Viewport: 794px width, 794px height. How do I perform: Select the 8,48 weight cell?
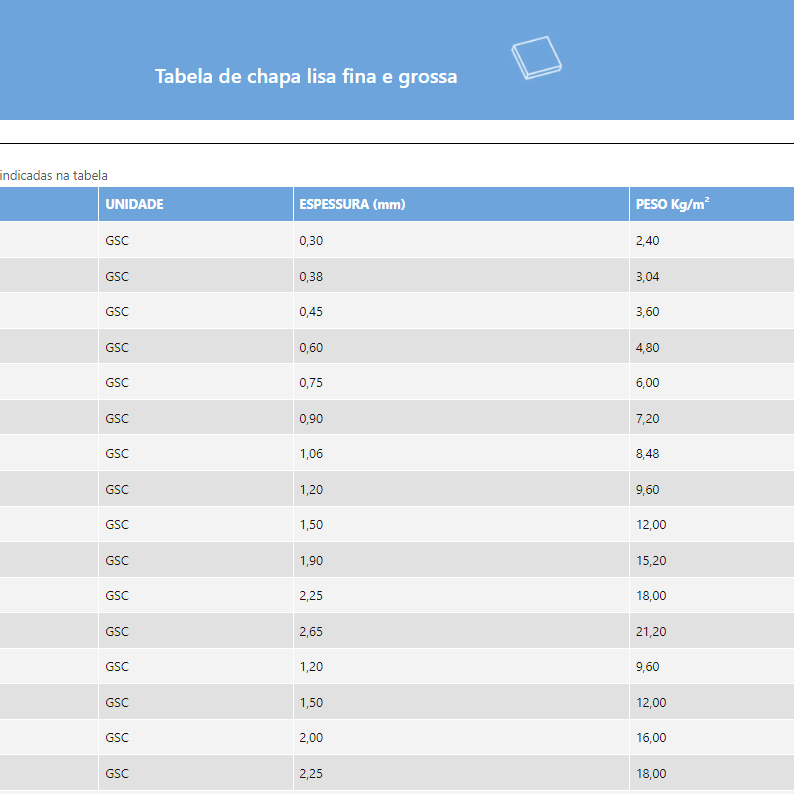pyautogui.click(x=648, y=454)
